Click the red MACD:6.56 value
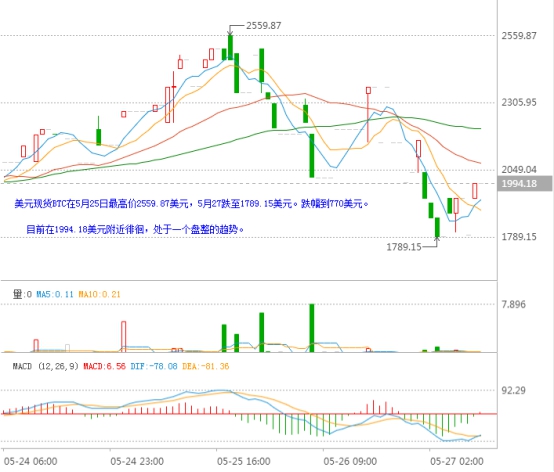This screenshot has width=554, height=472. 104,366
